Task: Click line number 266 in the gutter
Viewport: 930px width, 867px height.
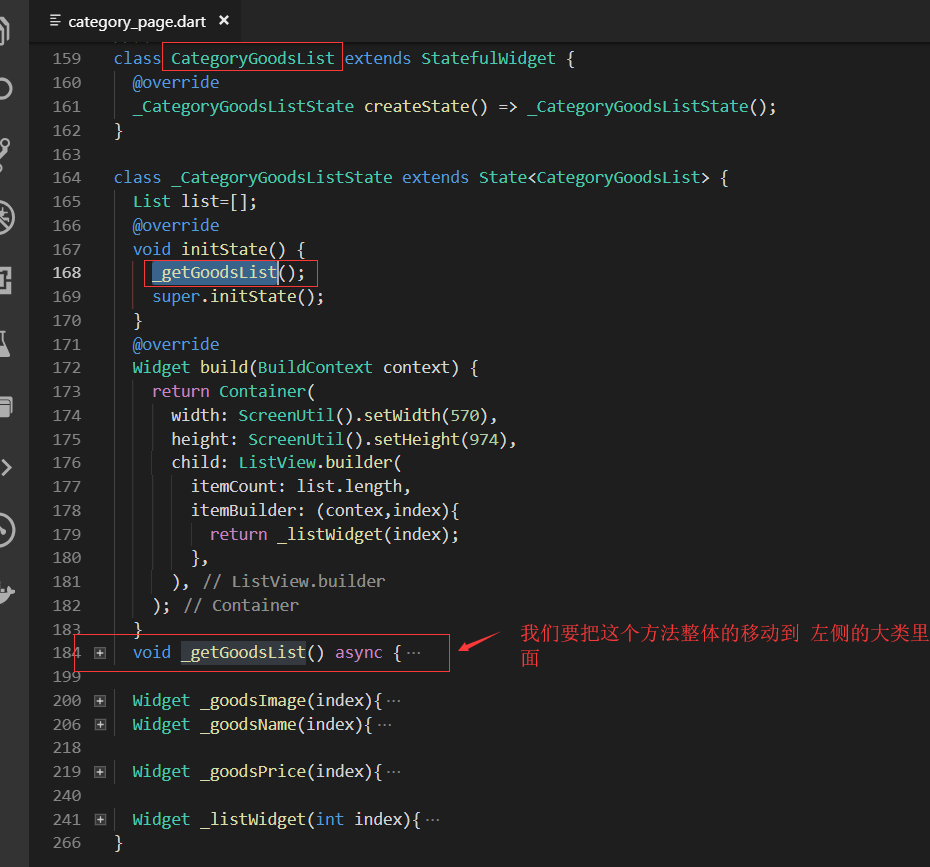Action: 66,843
